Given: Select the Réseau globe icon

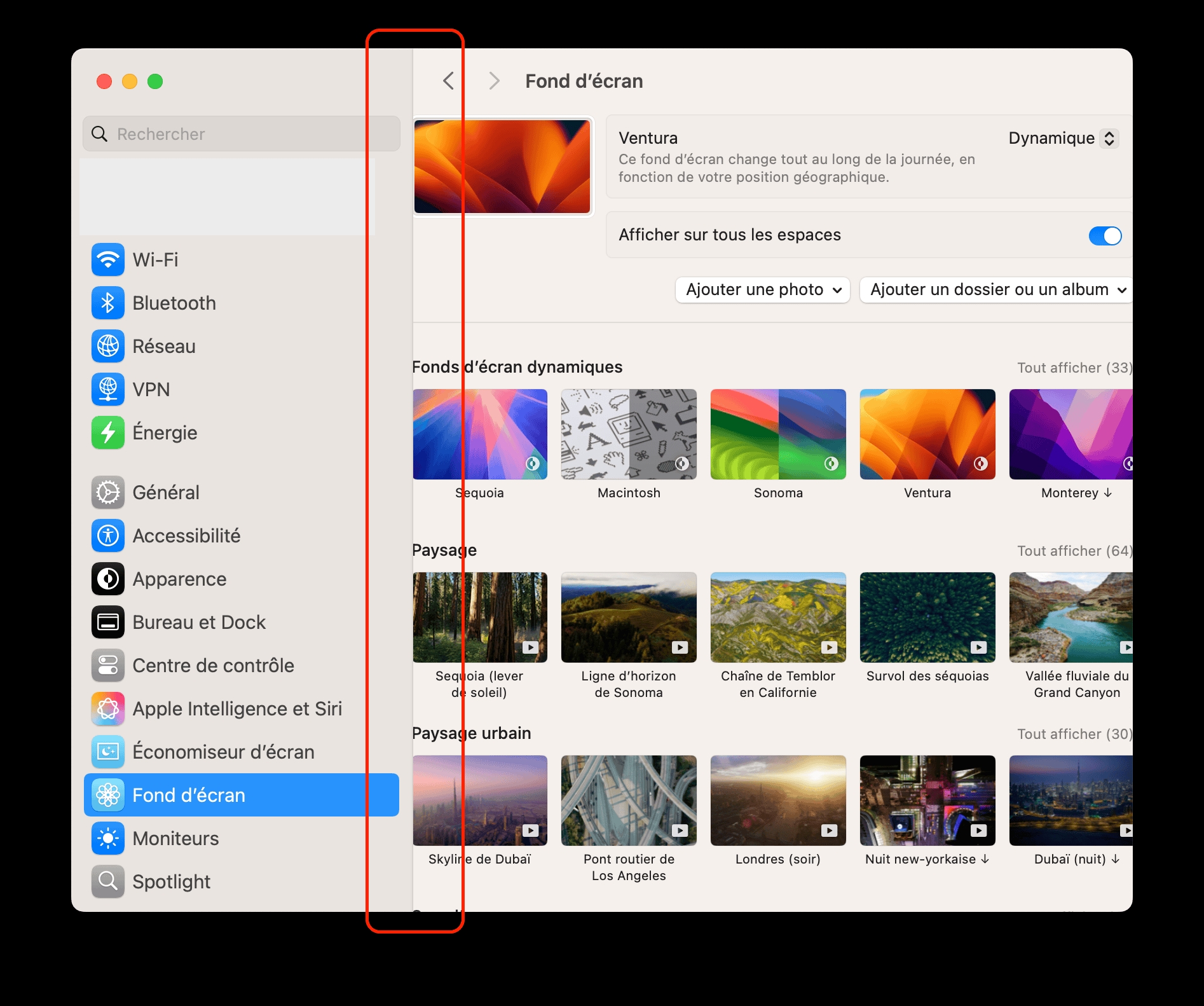Looking at the screenshot, I should pyautogui.click(x=108, y=347).
